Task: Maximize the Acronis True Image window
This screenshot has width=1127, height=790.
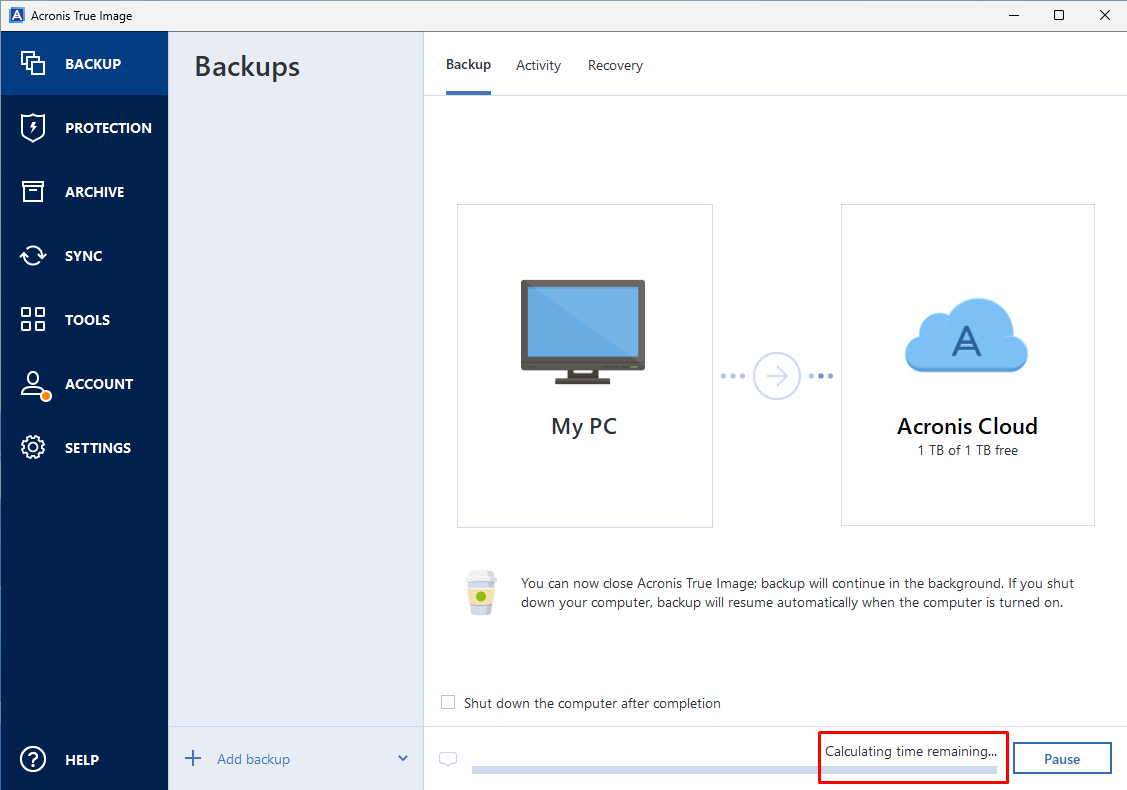Action: click(1059, 15)
